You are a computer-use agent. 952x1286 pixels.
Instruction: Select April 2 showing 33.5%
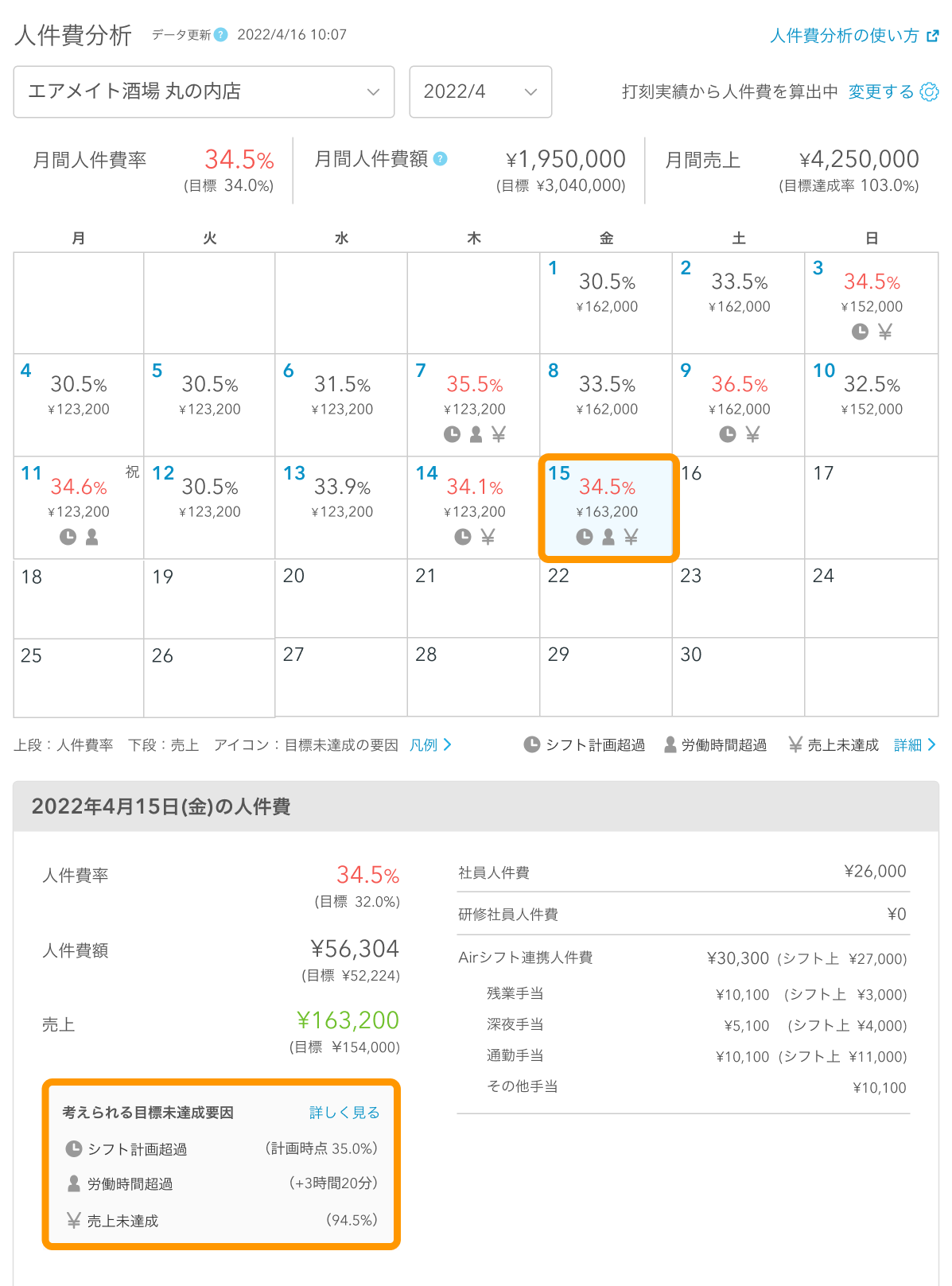click(738, 303)
